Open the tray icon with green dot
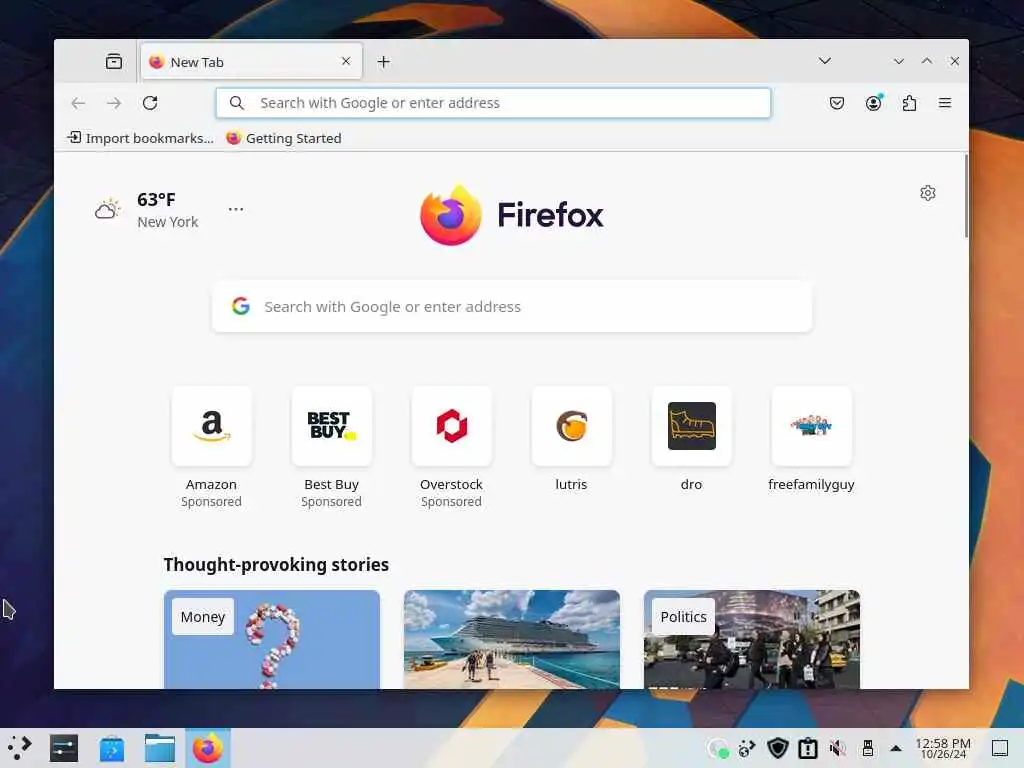The image size is (1024, 768). [x=718, y=748]
